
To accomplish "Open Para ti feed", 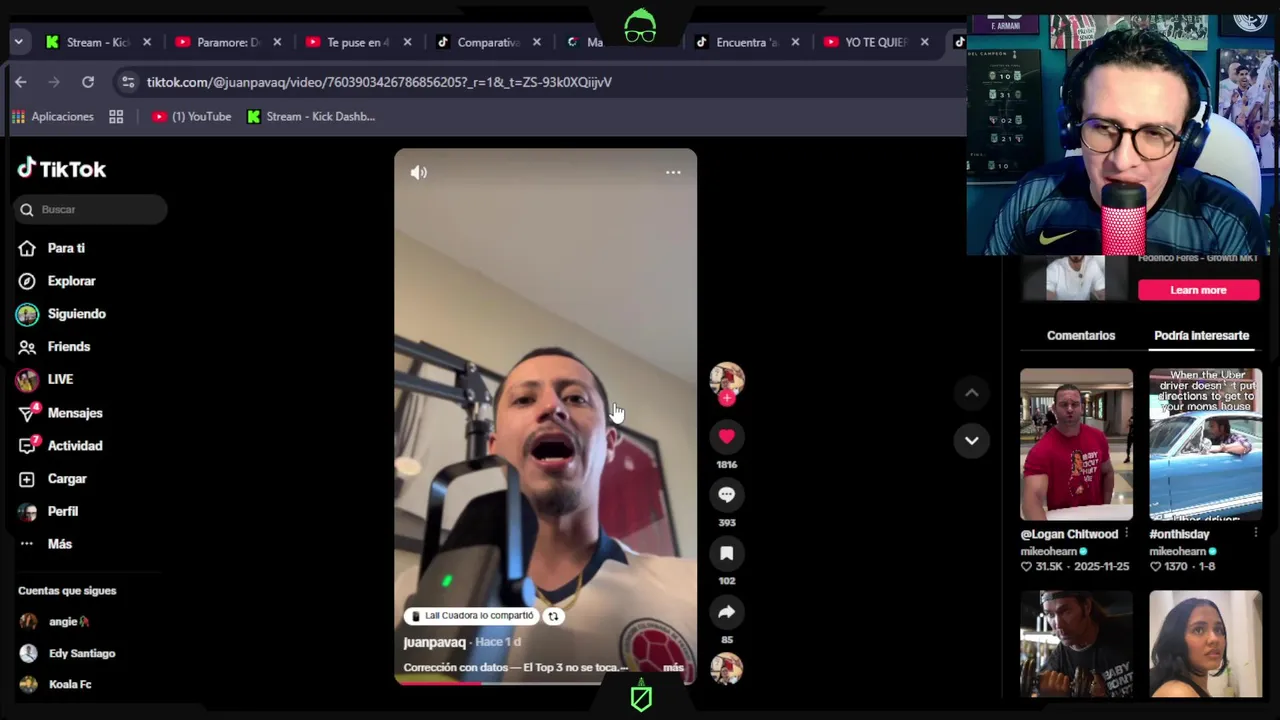I will [66, 248].
